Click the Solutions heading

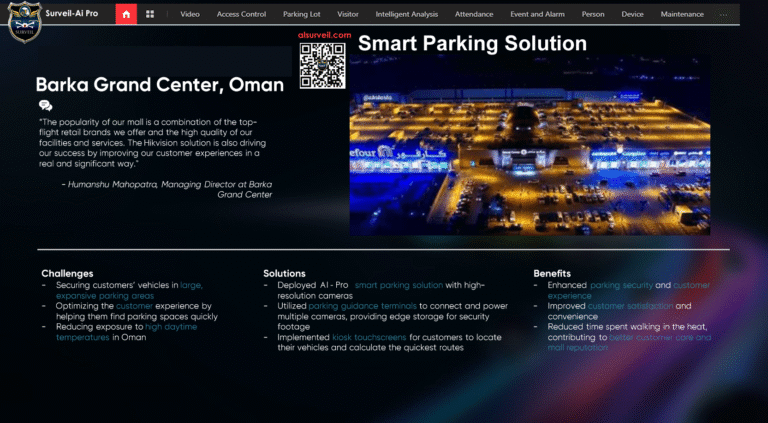tap(284, 273)
